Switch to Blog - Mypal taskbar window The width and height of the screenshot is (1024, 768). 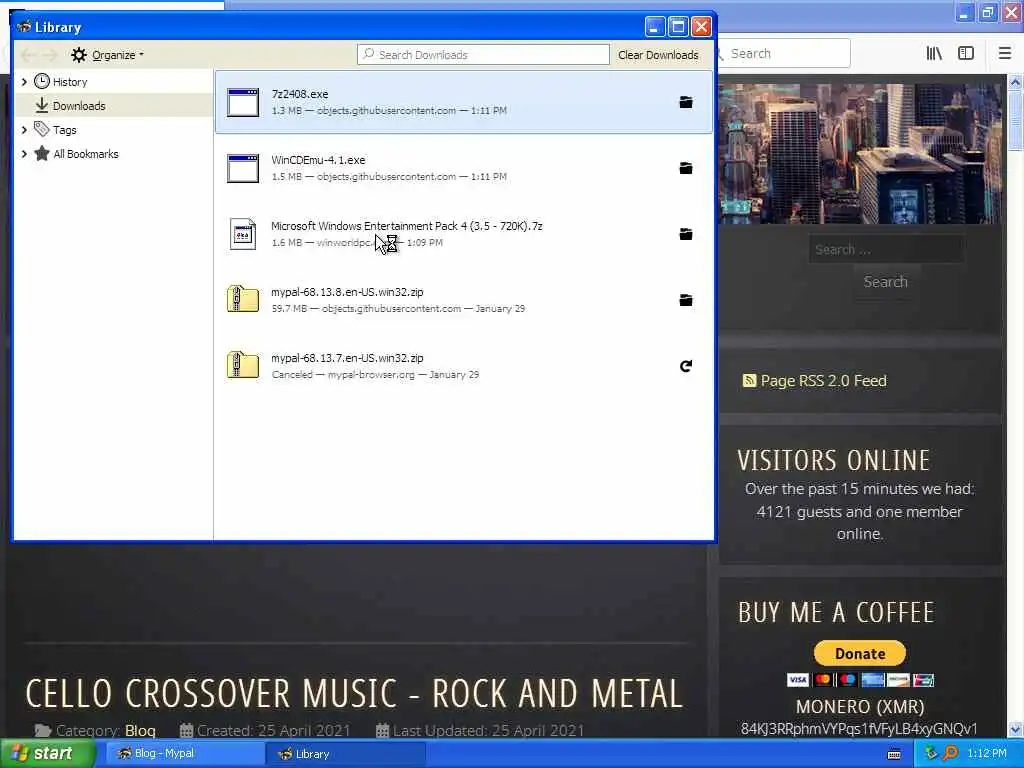coord(185,754)
